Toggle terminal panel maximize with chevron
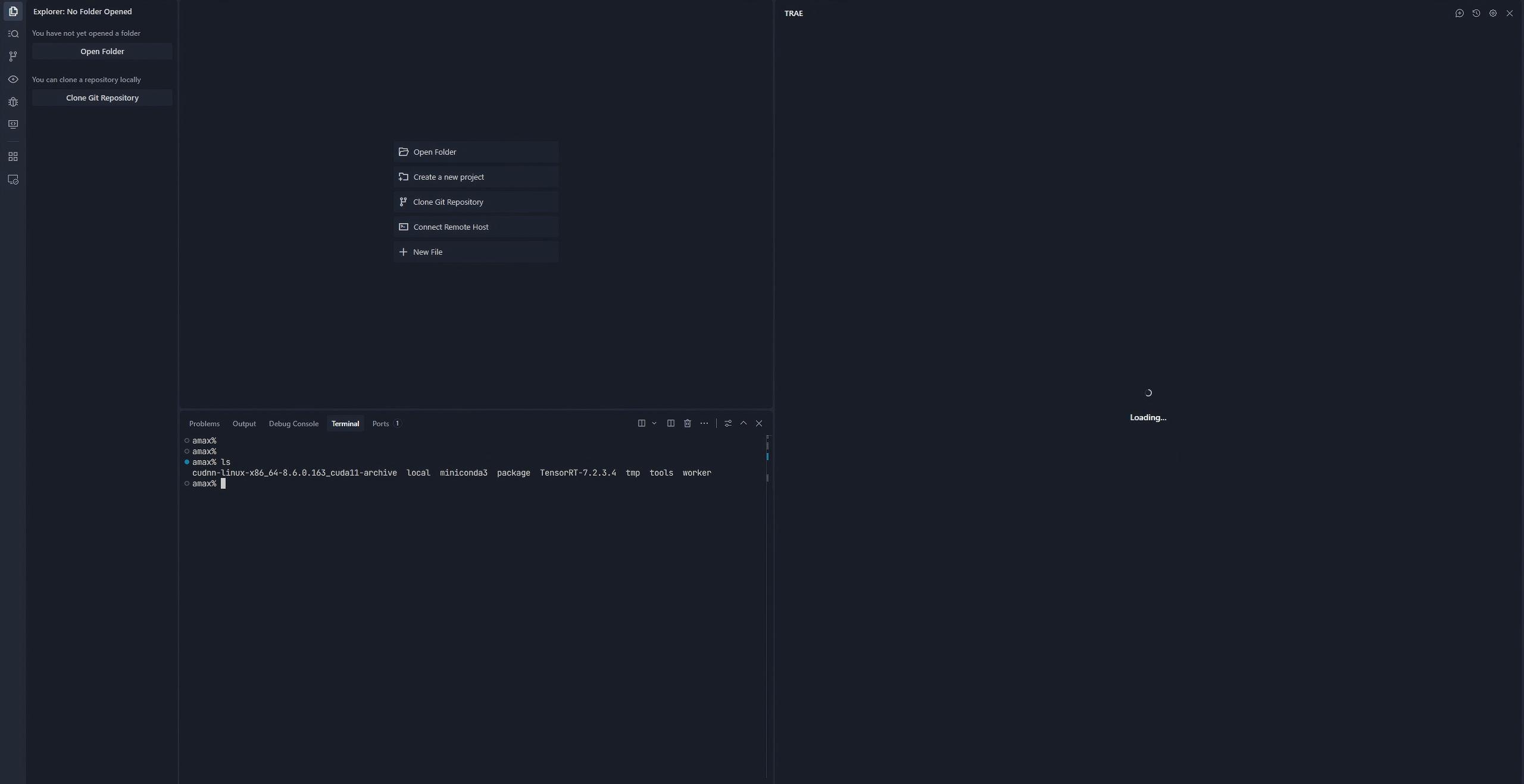This screenshot has height=784, width=1524. pos(743,423)
